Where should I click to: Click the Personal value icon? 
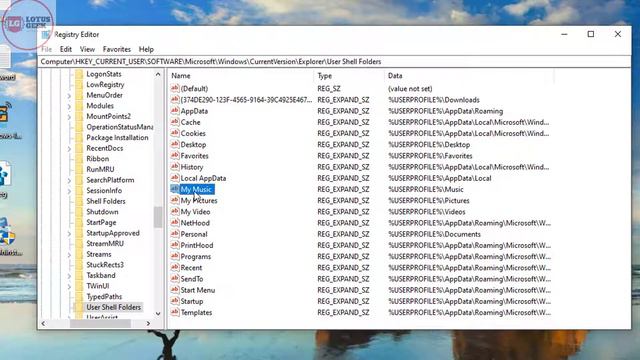tap(175, 234)
